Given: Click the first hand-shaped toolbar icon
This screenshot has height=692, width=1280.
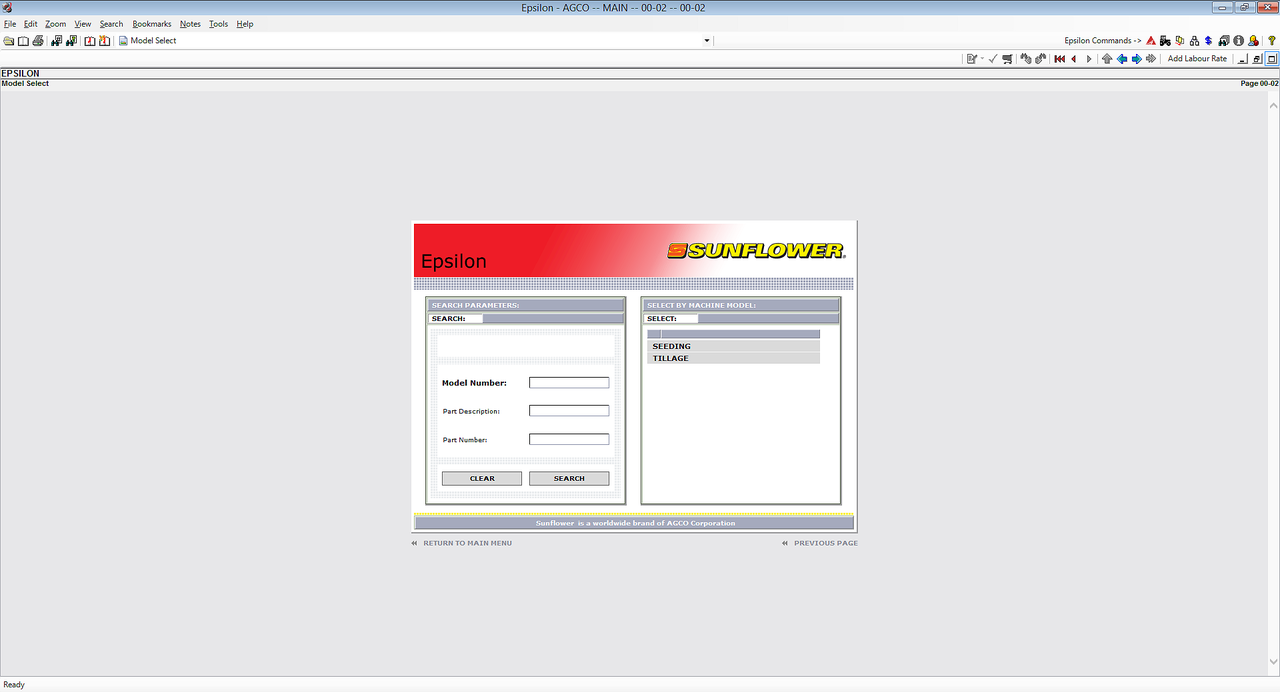Looking at the screenshot, I should pyautogui.click(x=1026, y=59).
